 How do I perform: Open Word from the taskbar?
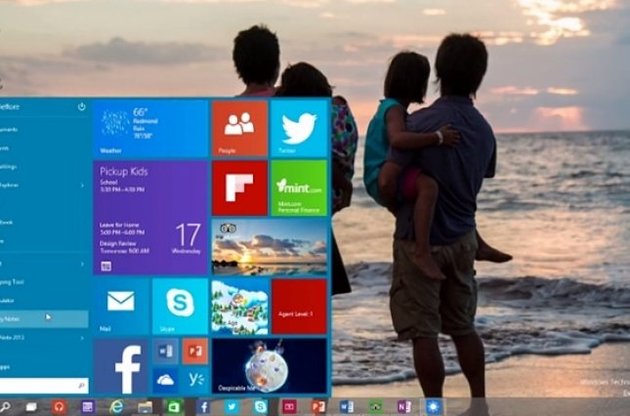pyautogui.click(x=346, y=407)
